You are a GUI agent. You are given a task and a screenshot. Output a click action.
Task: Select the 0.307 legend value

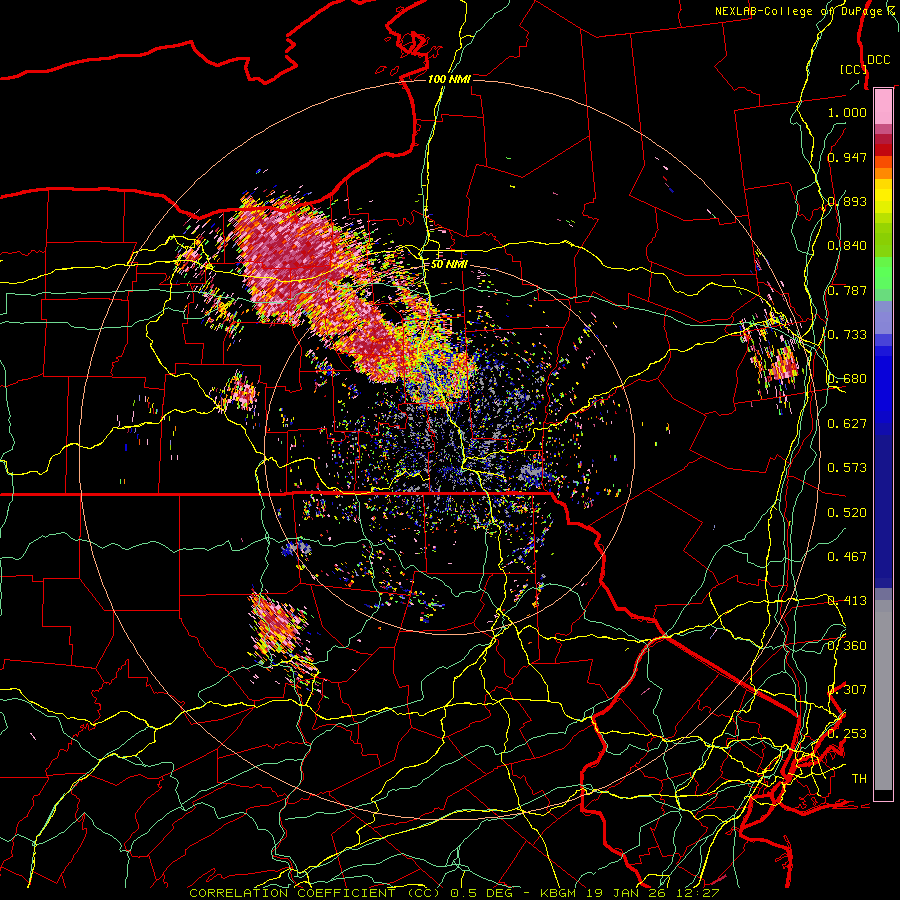(x=847, y=690)
